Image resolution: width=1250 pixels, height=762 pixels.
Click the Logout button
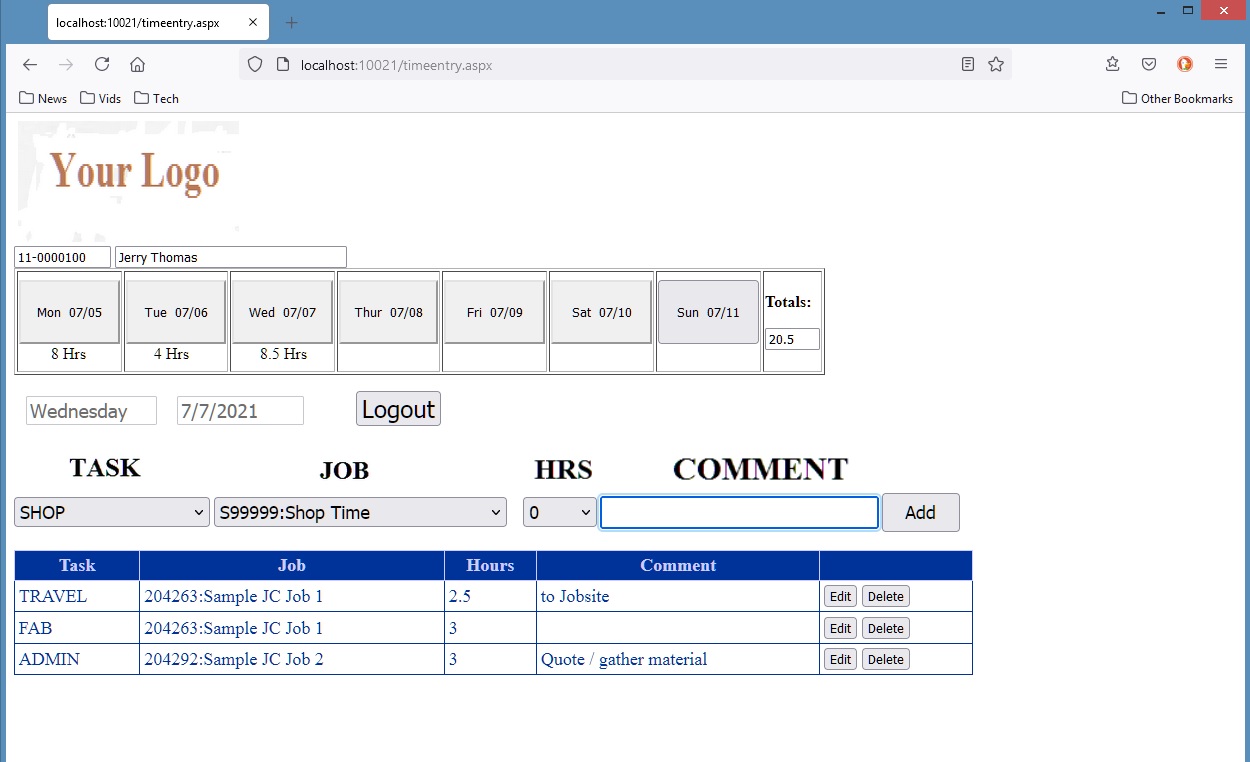pos(398,409)
